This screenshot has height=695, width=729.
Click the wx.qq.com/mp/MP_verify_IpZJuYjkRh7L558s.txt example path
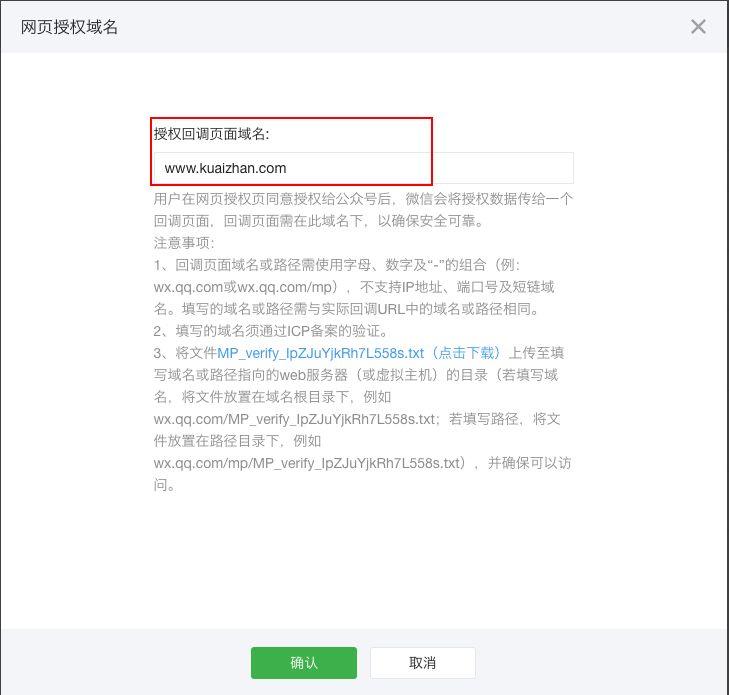[x=308, y=463]
